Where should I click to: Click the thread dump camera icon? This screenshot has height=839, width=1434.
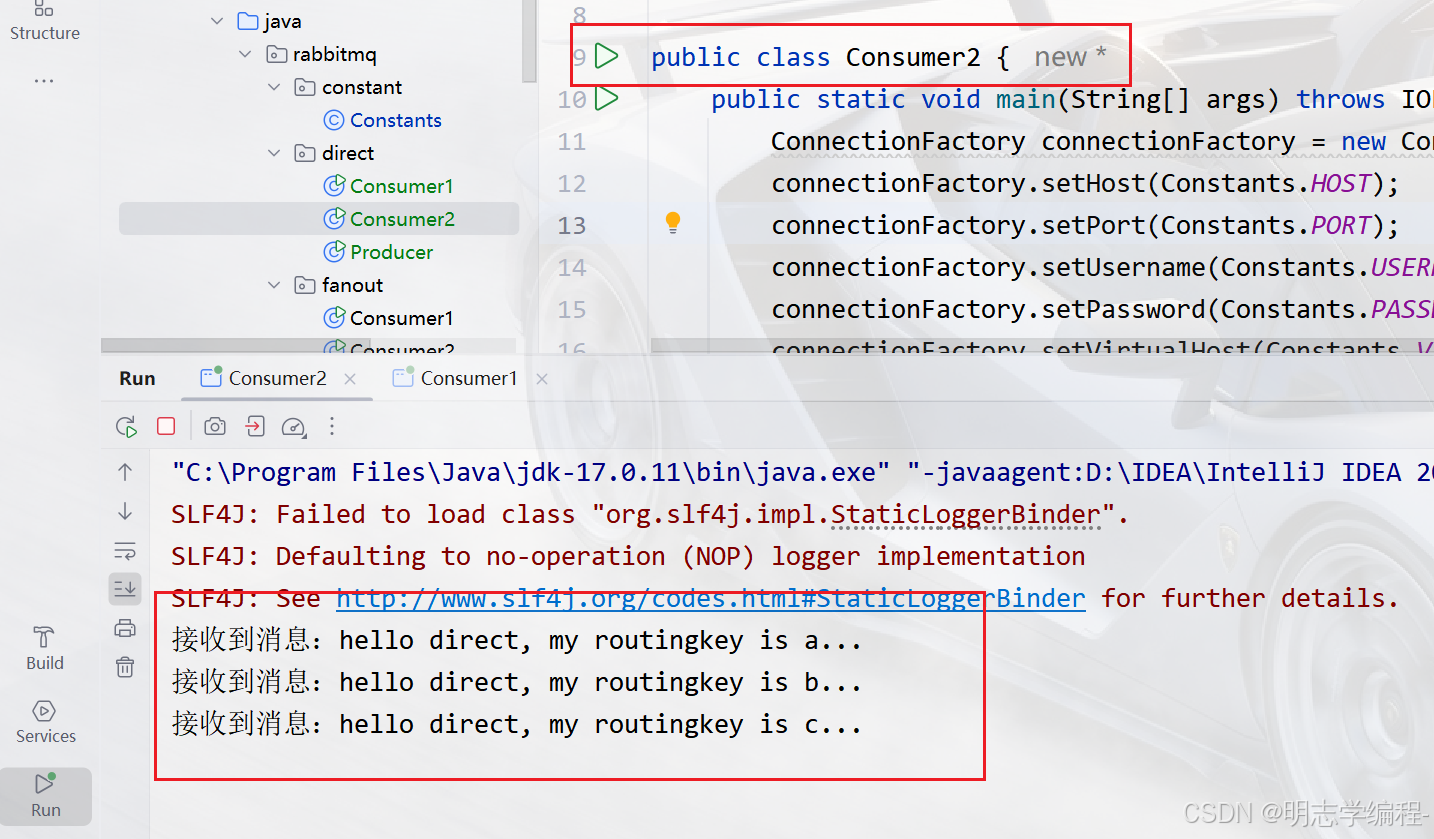(x=214, y=427)
